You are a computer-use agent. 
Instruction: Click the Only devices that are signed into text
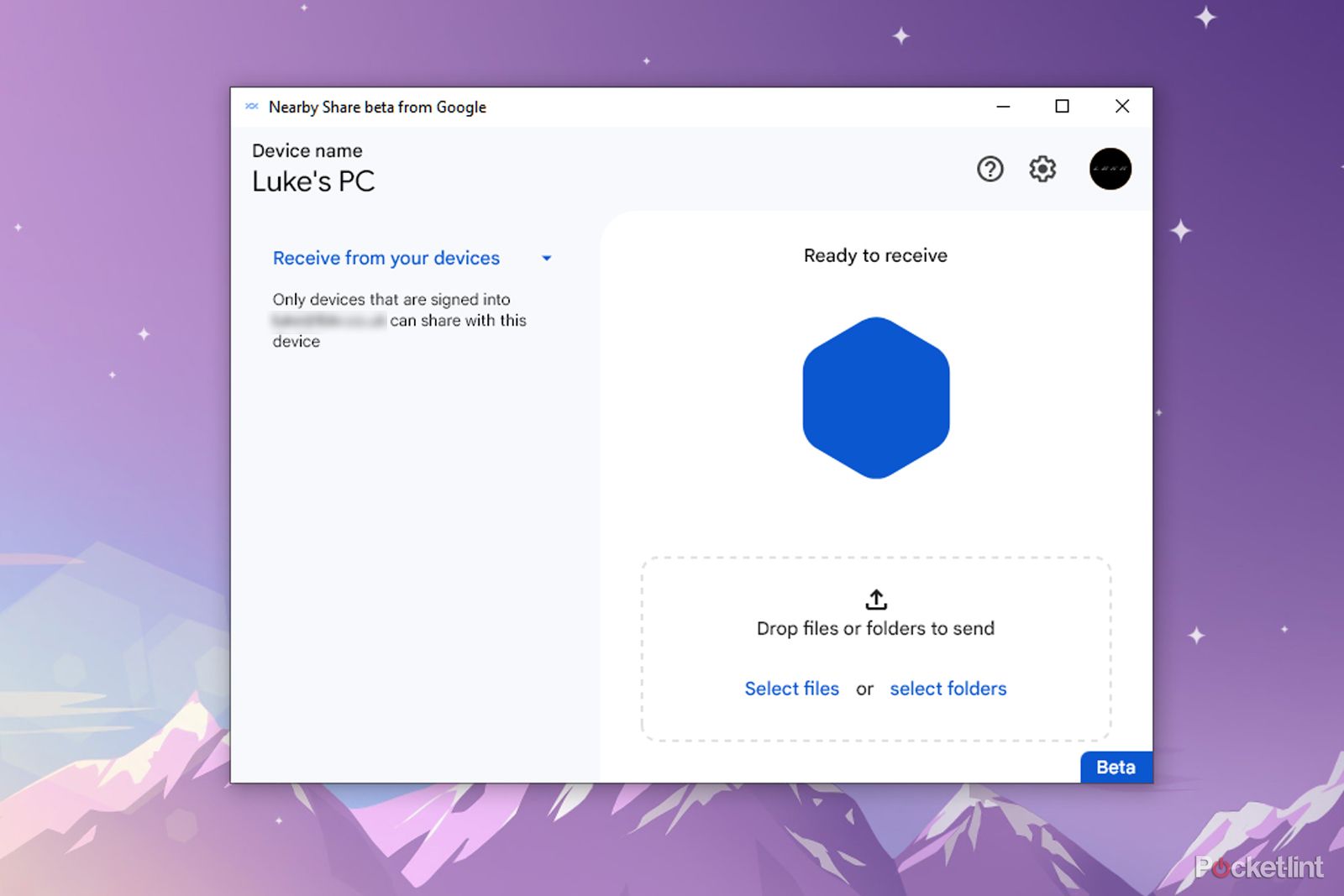[391, 300]
